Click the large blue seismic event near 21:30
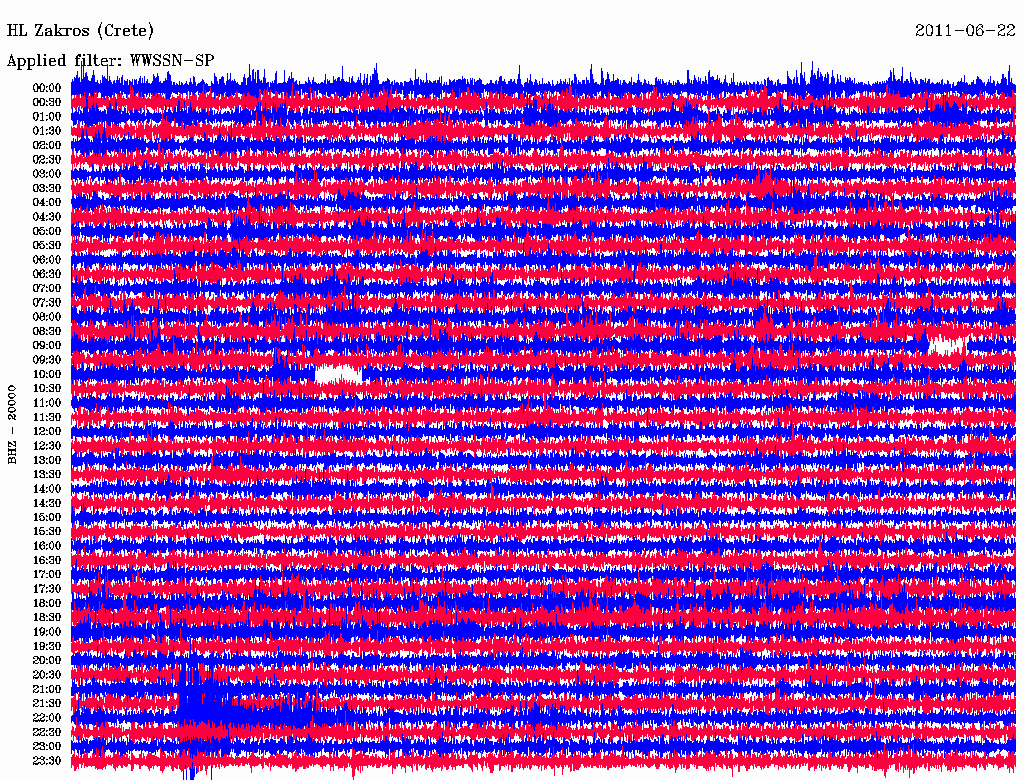Viewport: 1024px width, 780px height. click(x=200, y=705)
